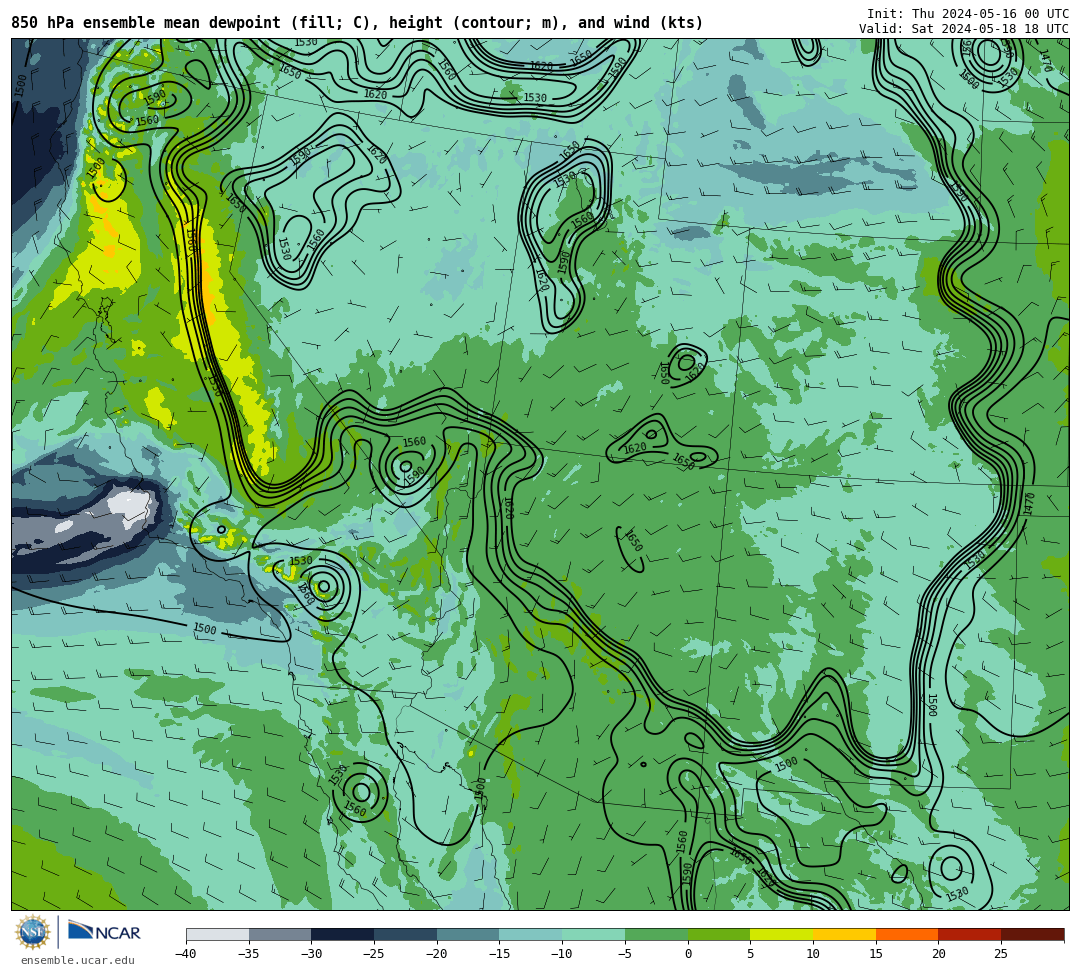Click the '-30' colorbar tick label
Viewport: 1080px width, 973px height.
[311, 954]
